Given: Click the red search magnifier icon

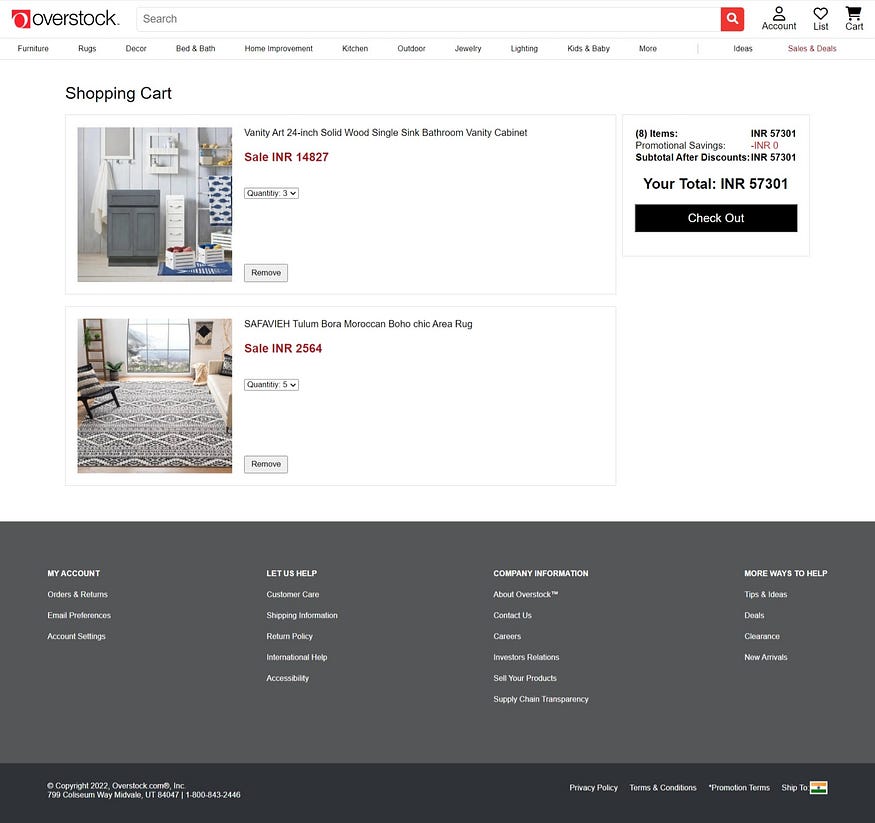Looking at the screenshot, I should [x=731, y=19].
